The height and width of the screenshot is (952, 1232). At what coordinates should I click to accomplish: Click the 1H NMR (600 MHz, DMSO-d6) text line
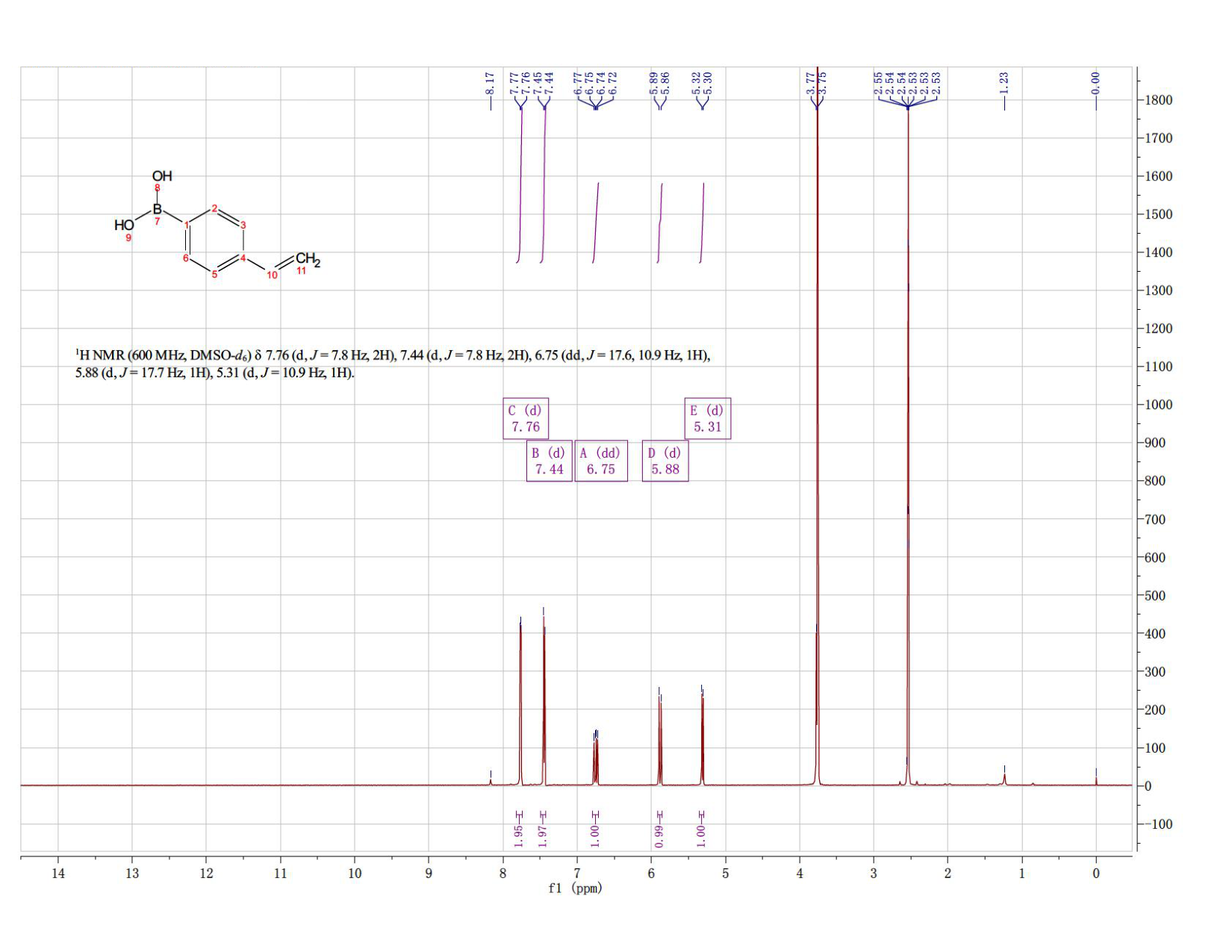coord(393,355)
